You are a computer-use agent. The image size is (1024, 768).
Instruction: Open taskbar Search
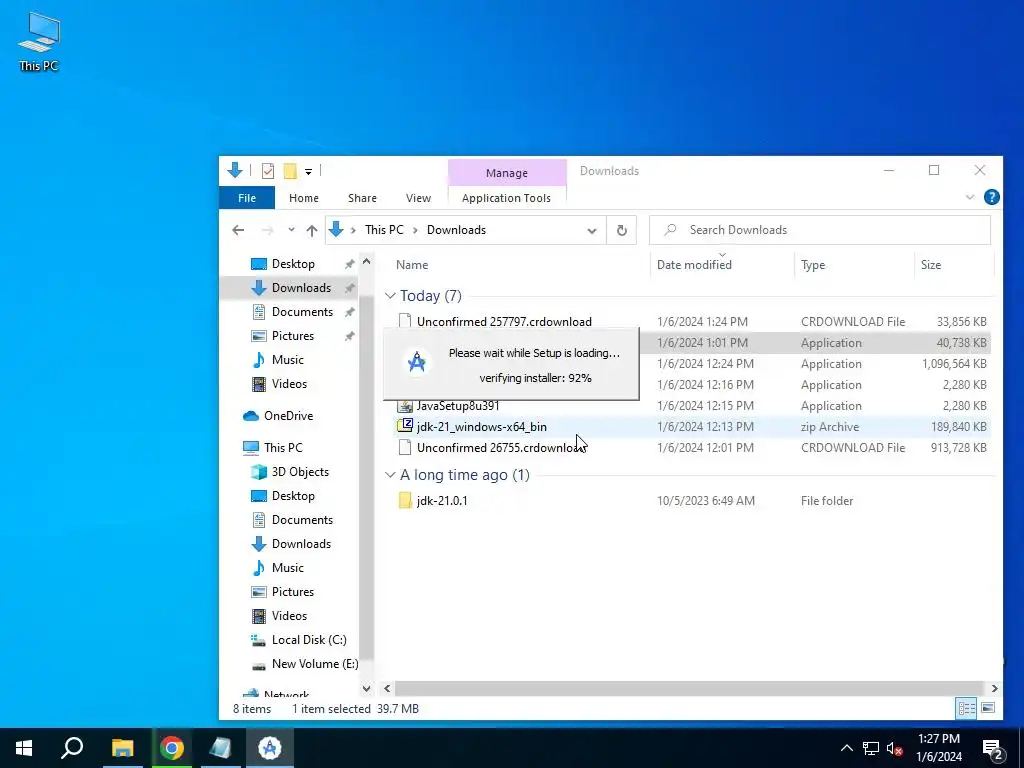[72, 748]
